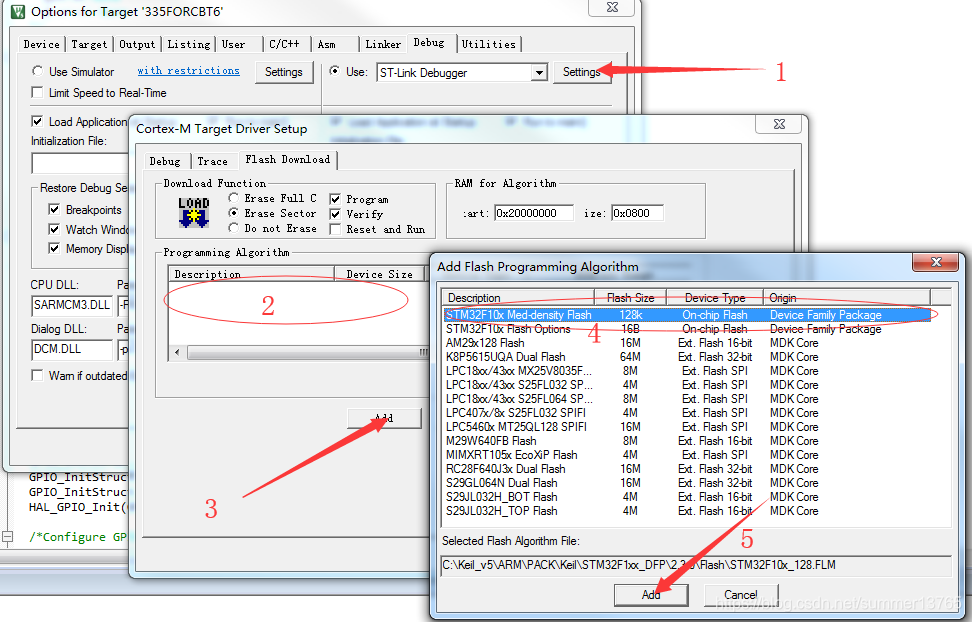This screenshot has height=622, width=972.
Task: Click the 'with restrictions' link
Action: click(x=188, y=71)
